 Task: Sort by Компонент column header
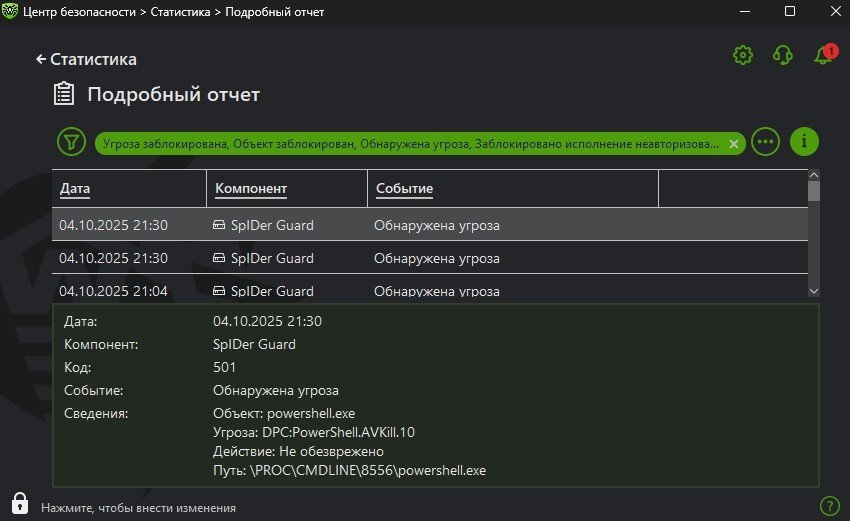[x=251, y=188]
